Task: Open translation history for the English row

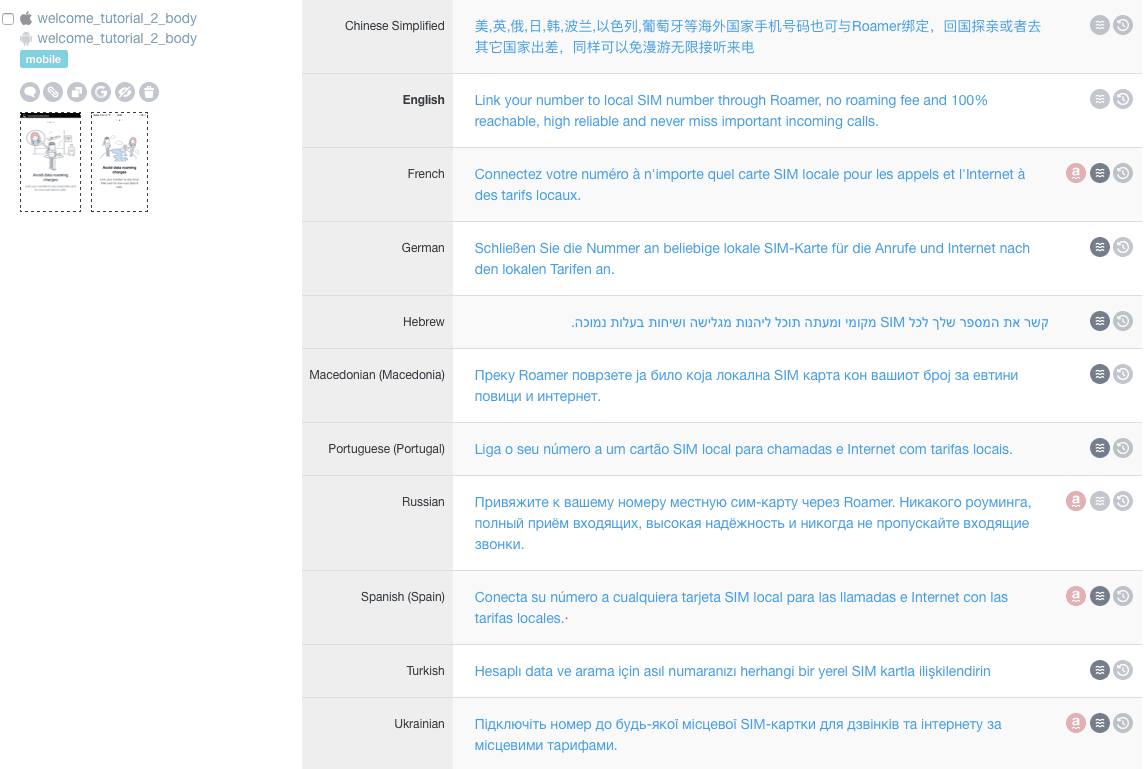Action: point(1123,99)
